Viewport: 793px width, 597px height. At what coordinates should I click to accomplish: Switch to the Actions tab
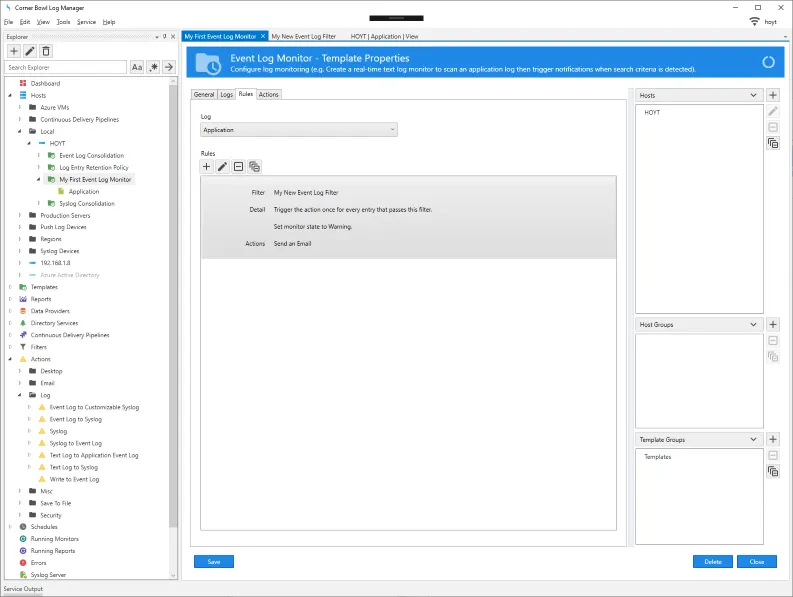pyautogui.click(x=269, y=94)
